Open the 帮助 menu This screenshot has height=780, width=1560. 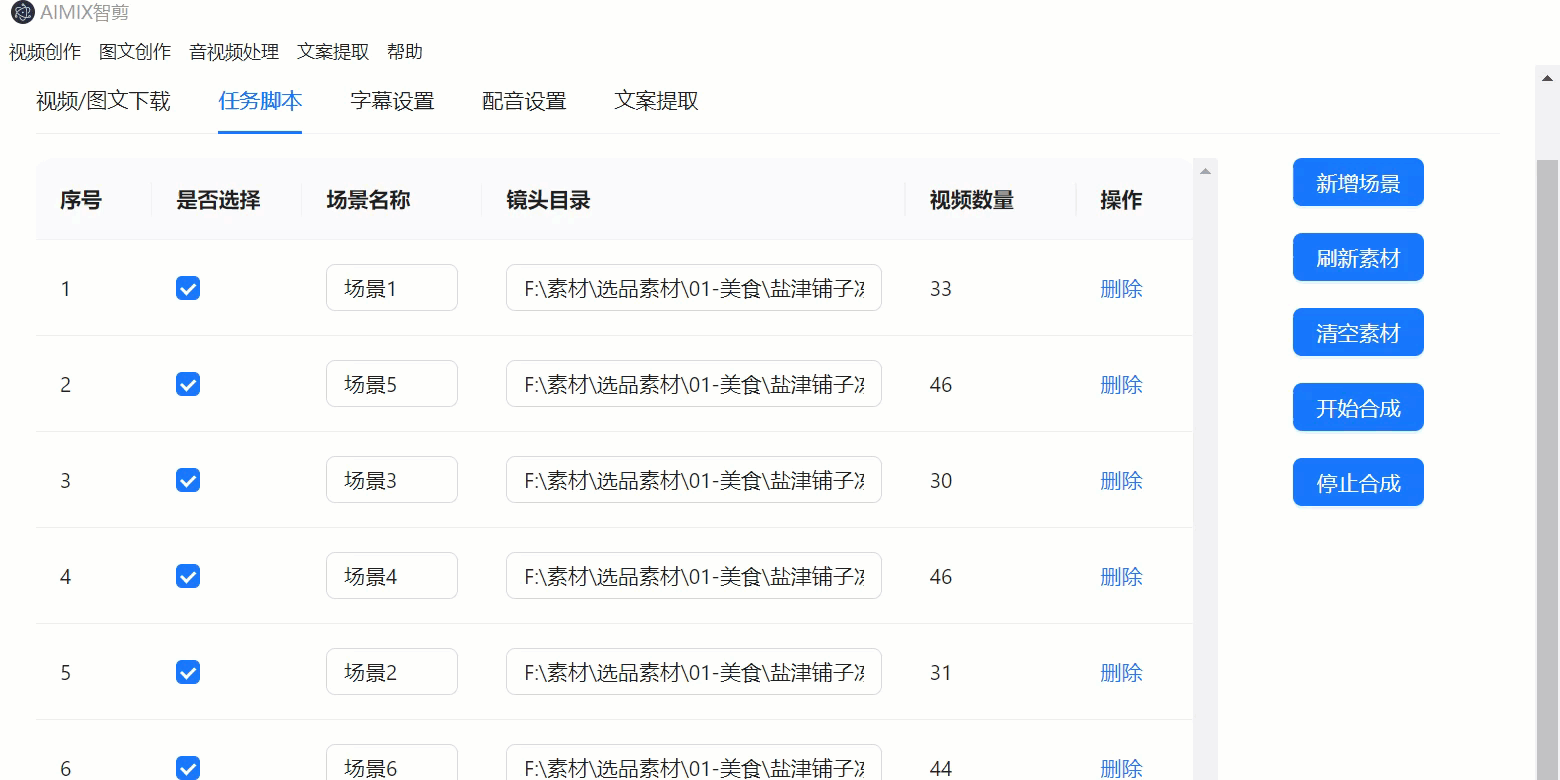click(x=405, y=52)
